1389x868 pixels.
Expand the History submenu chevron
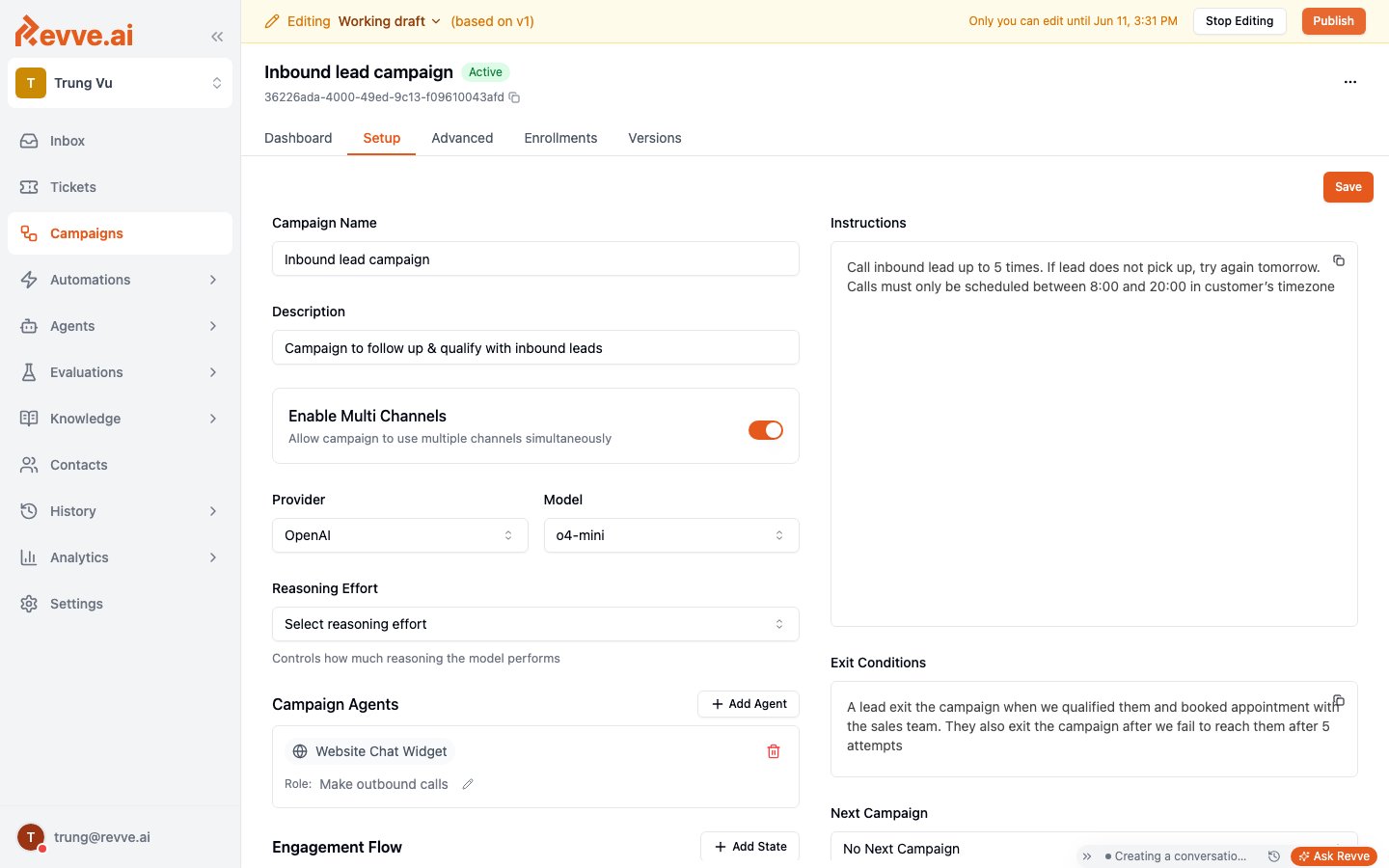[213, 511]
